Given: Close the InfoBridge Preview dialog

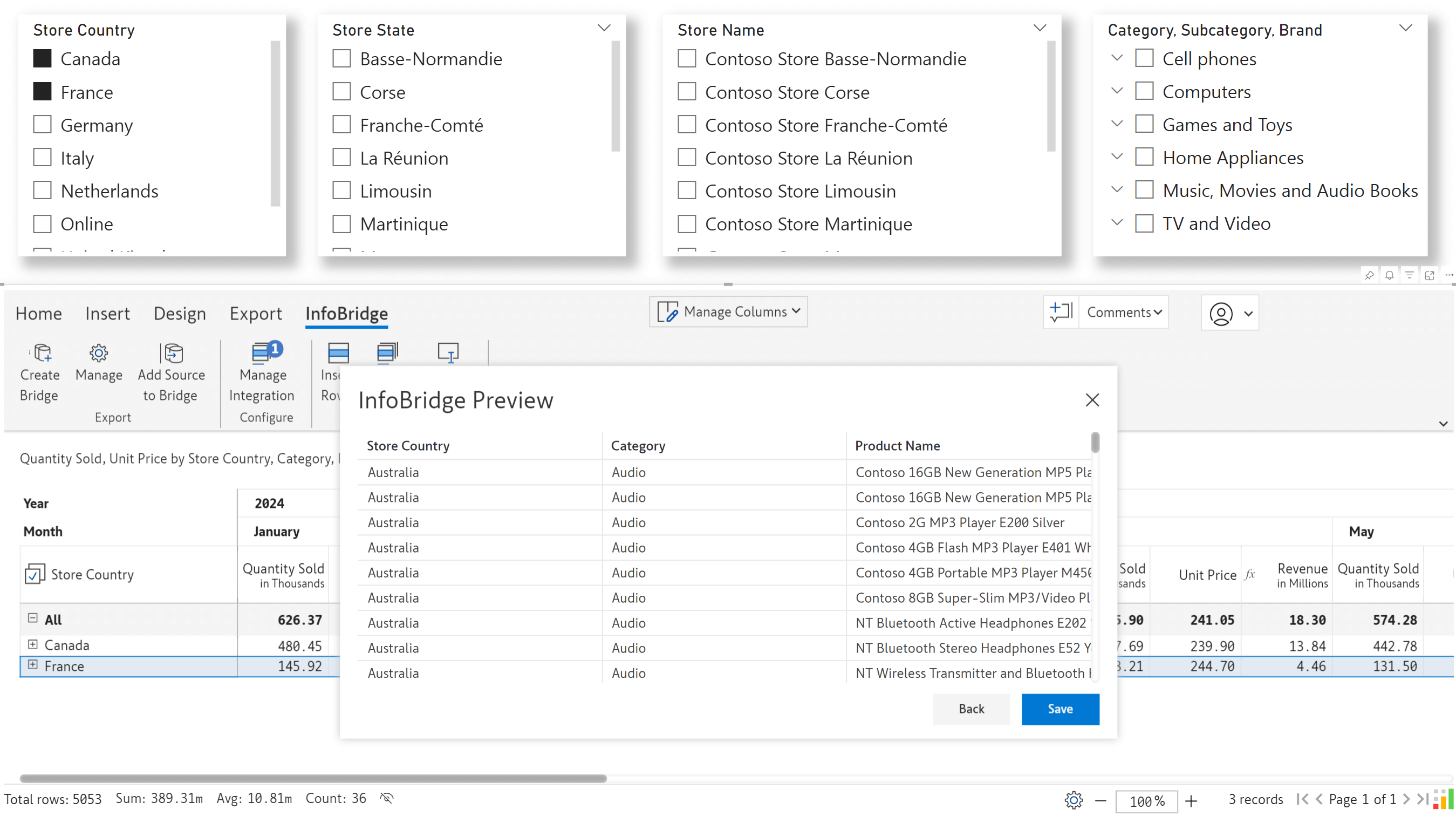Looking at the screenshot, I should (x=1092, y=400).
